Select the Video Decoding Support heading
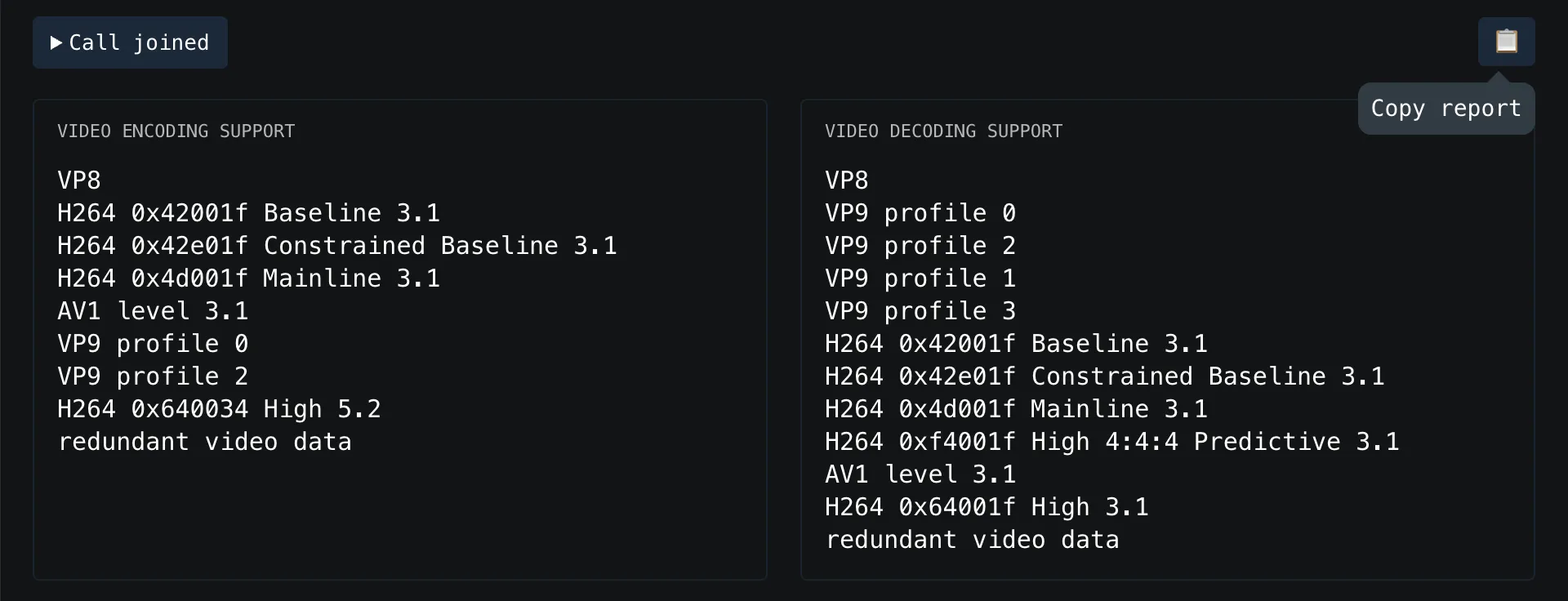This screenshot has width=1568, height=601. click(943, 131)
